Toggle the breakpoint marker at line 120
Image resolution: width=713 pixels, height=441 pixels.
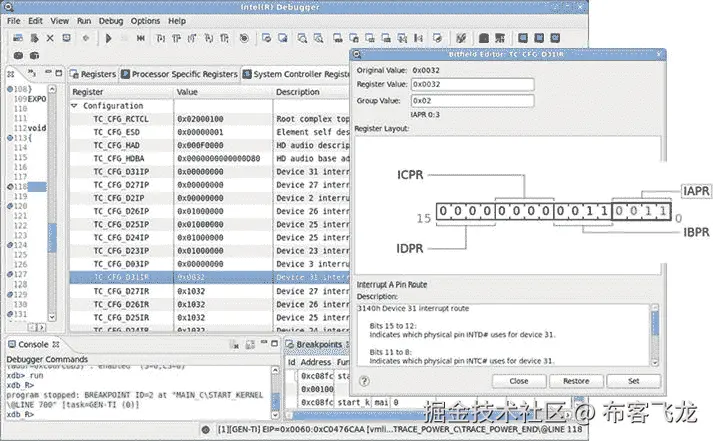10,206
